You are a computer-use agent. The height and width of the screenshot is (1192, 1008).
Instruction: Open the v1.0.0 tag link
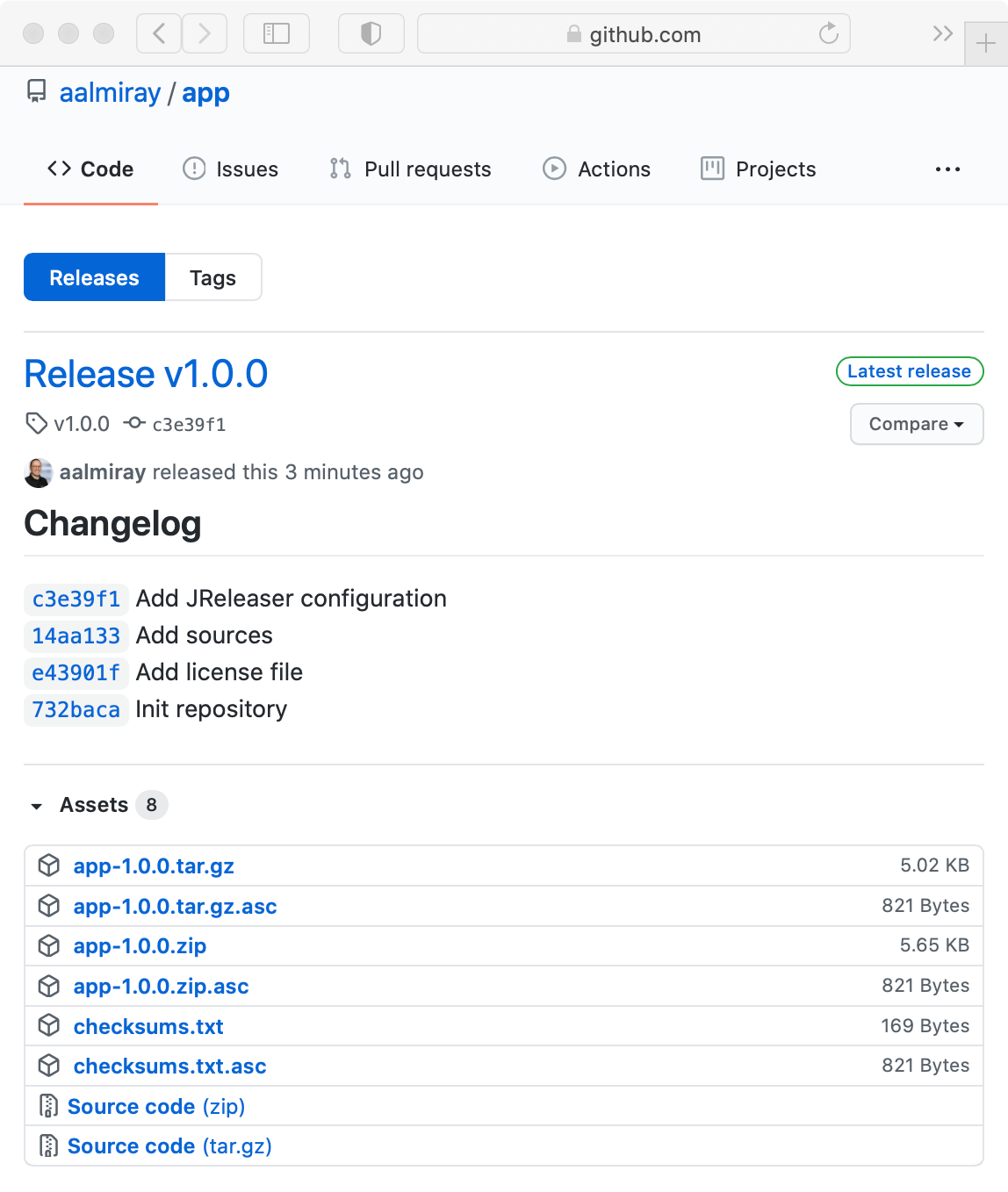pos(82,424)
